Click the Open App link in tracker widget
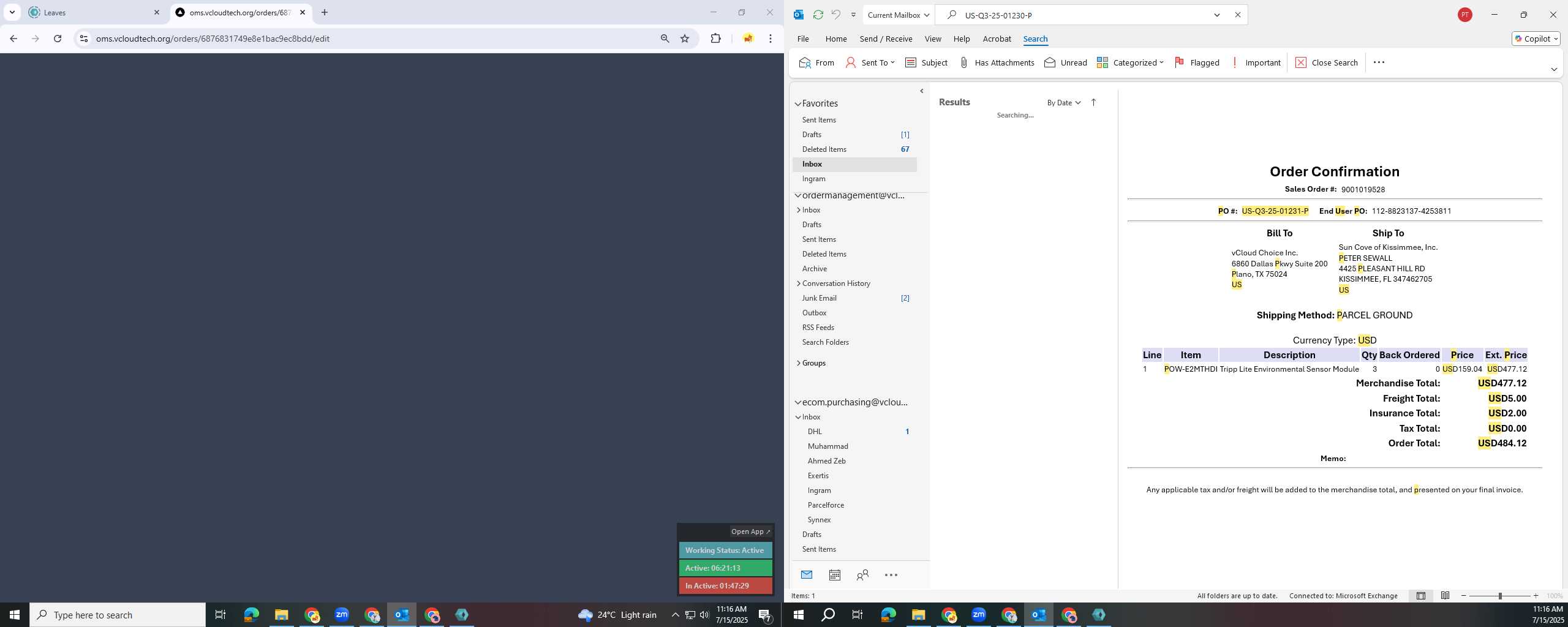Viewport: 1568px width, 627px height. coord(750,531)
